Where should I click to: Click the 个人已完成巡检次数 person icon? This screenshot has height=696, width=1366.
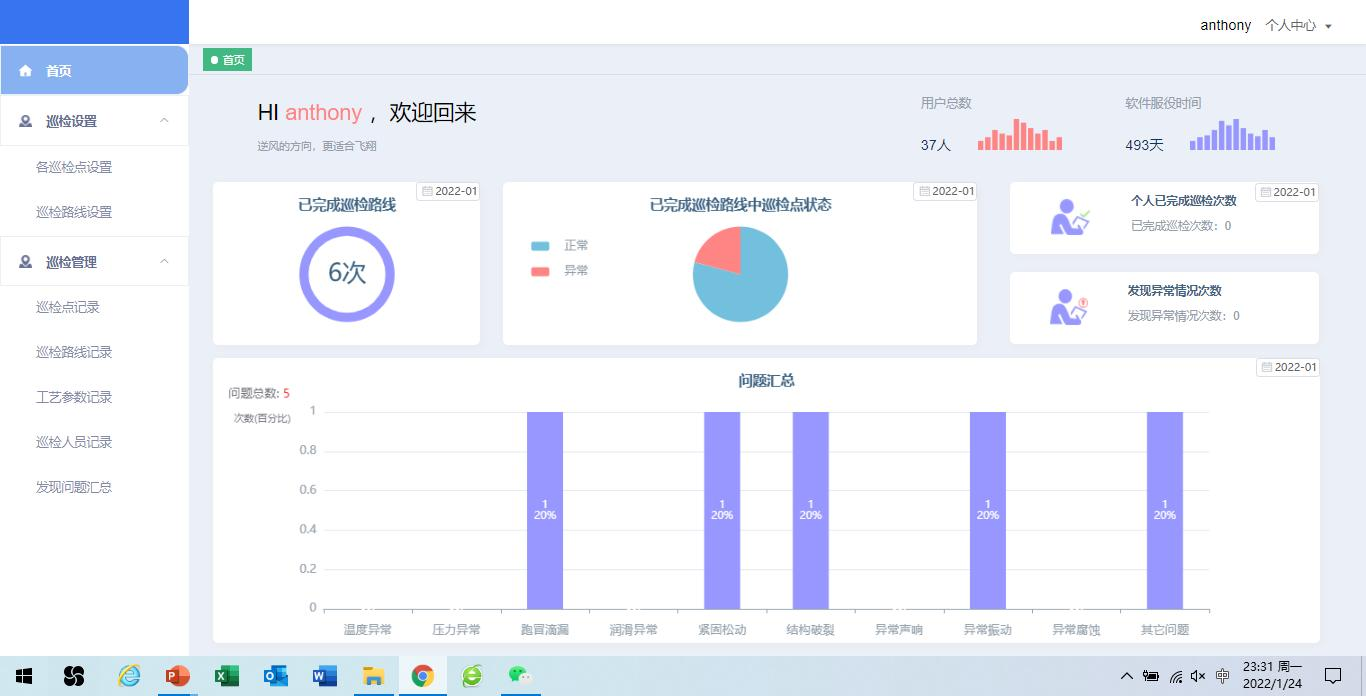pos(1068,217)
